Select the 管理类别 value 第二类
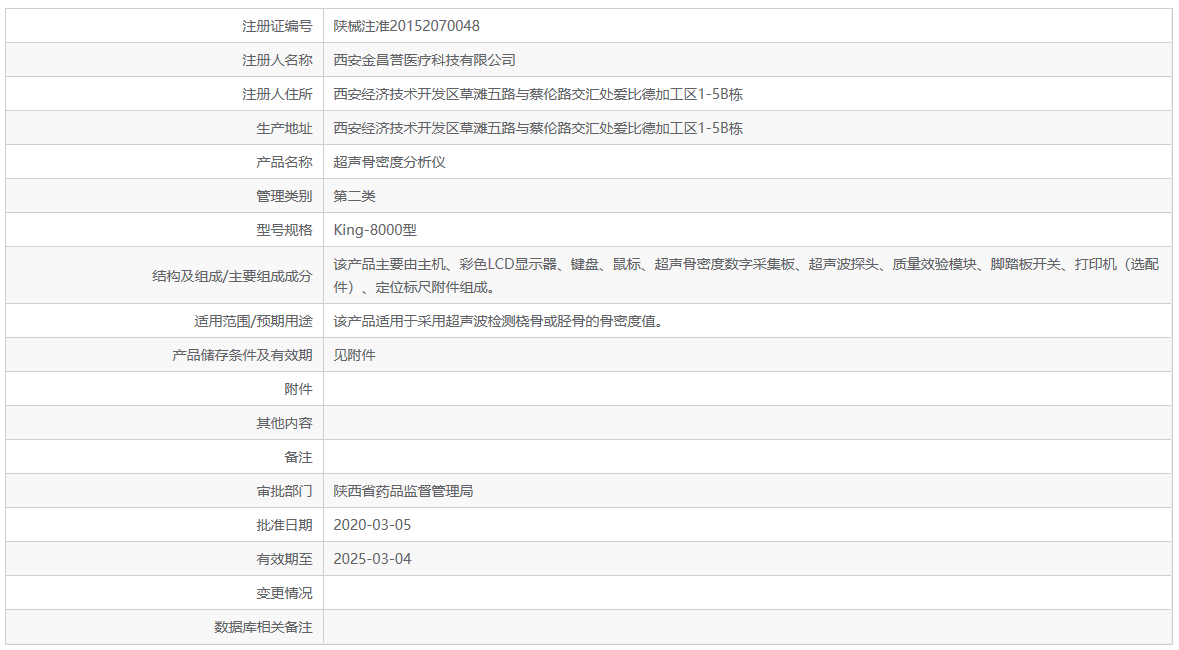The image size is (1179, 650). [356, 195]
